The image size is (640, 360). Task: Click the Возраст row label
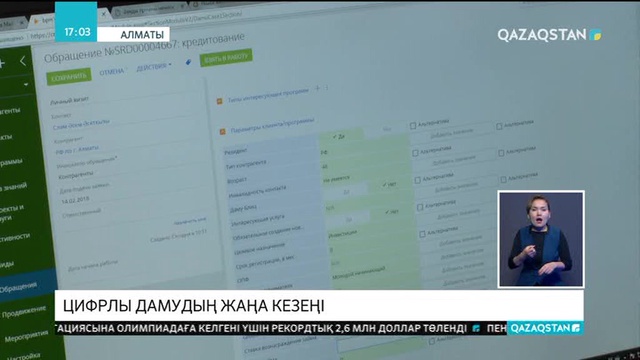237,180
